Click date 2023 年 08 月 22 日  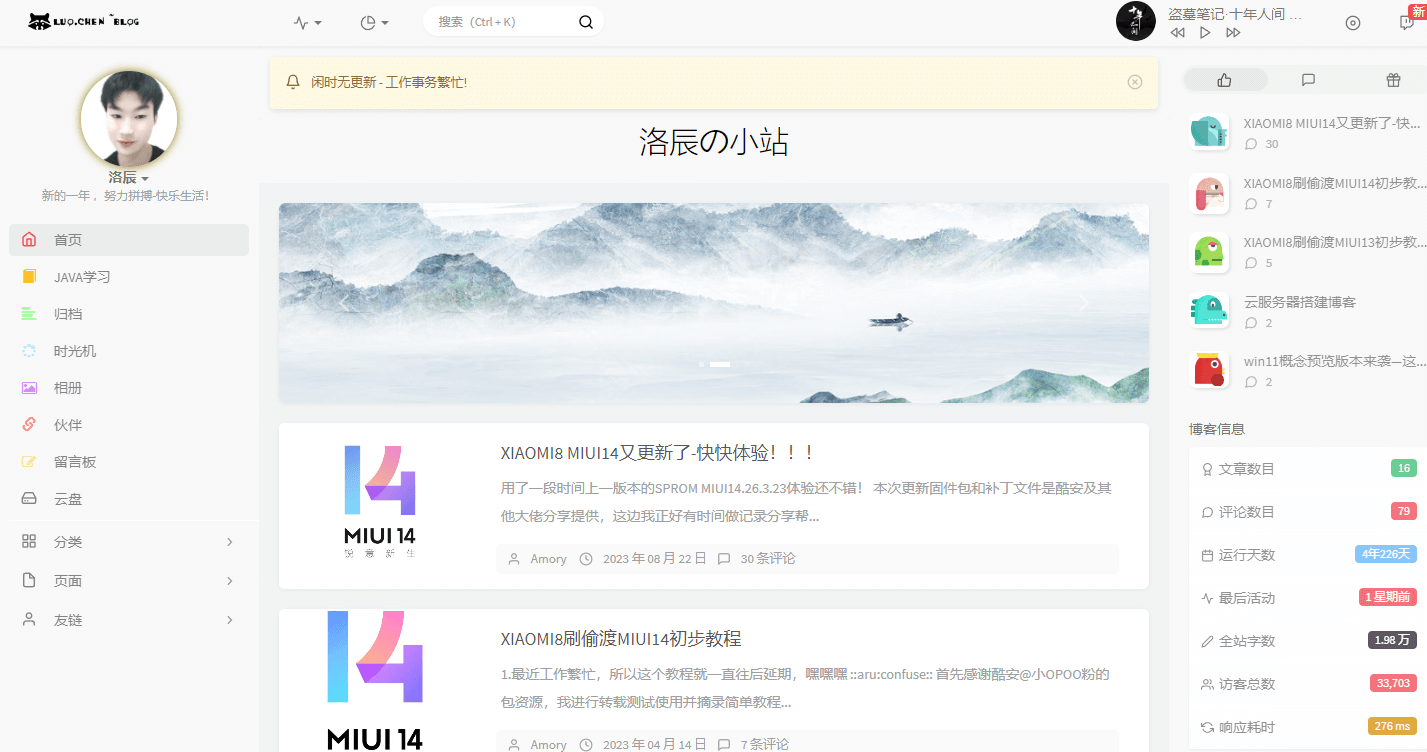(655, 559)
